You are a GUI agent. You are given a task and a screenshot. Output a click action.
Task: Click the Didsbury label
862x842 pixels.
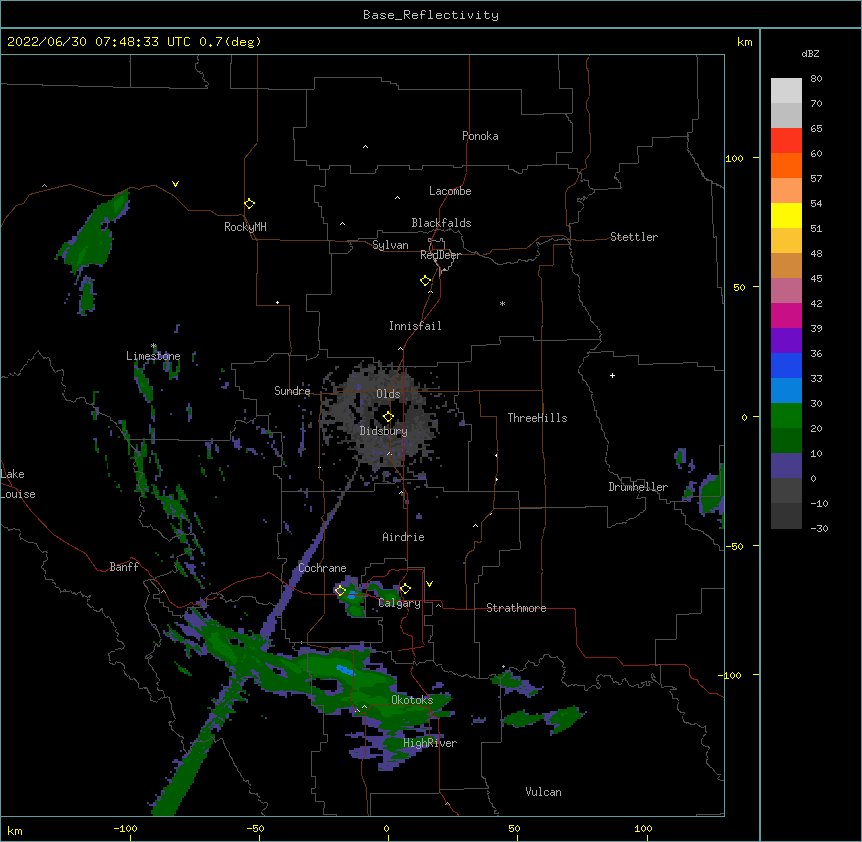pos(383,431)
